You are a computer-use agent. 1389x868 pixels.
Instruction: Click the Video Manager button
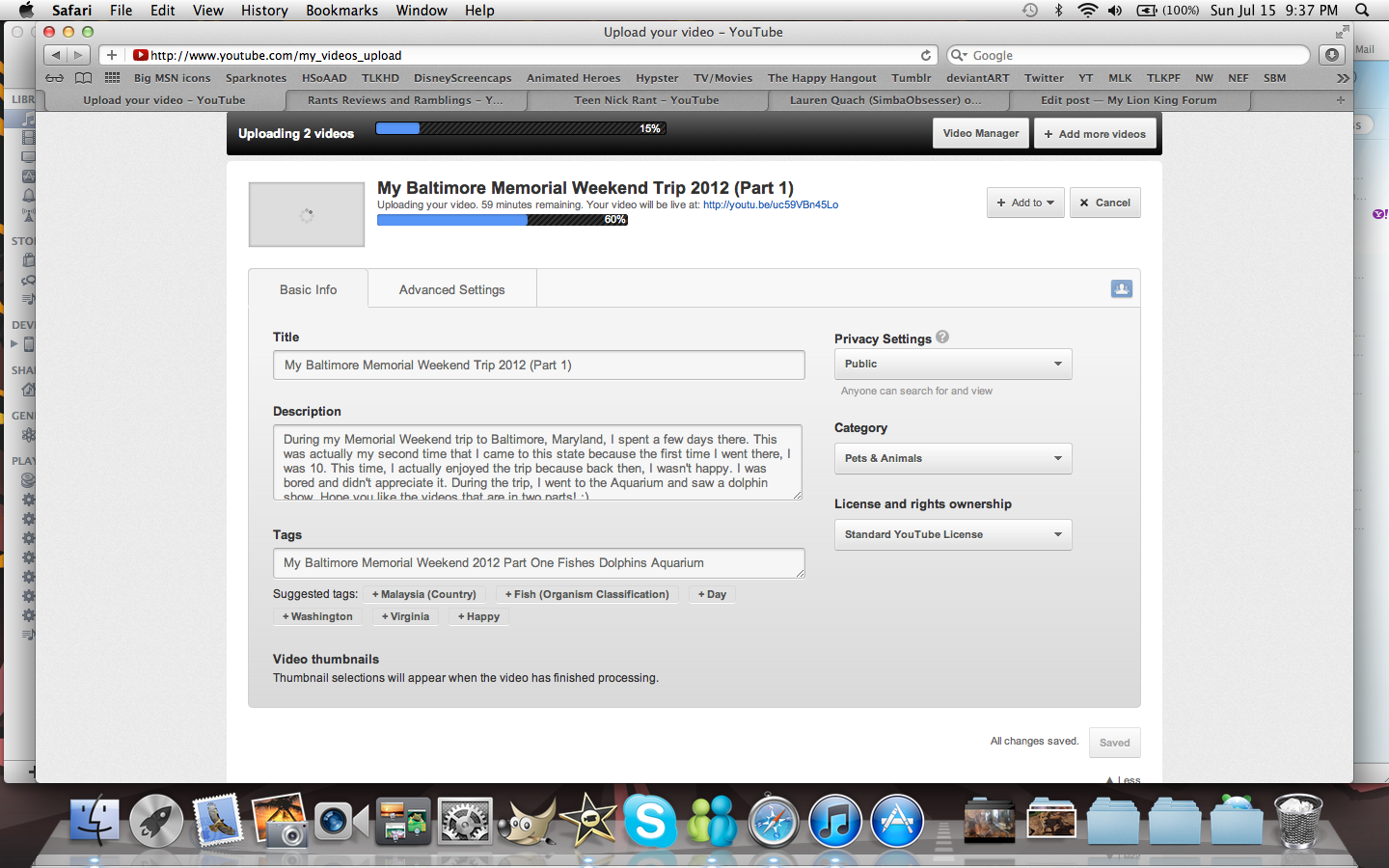click(980, 133)
